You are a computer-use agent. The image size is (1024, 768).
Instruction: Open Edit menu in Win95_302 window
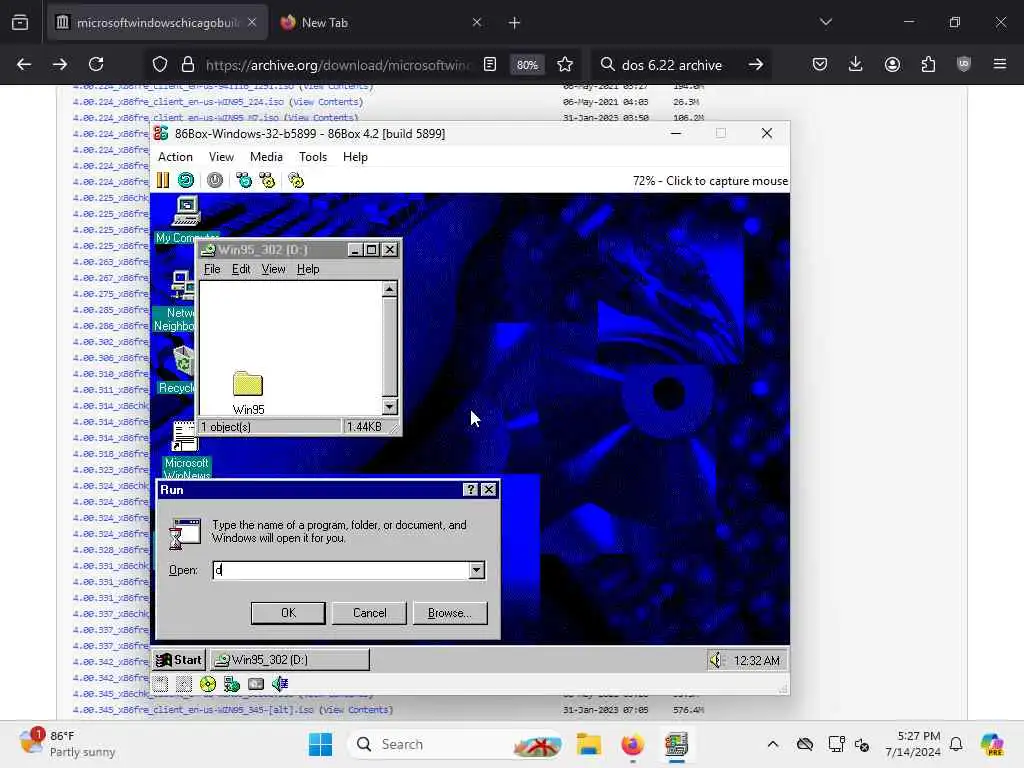pos(241,269)
